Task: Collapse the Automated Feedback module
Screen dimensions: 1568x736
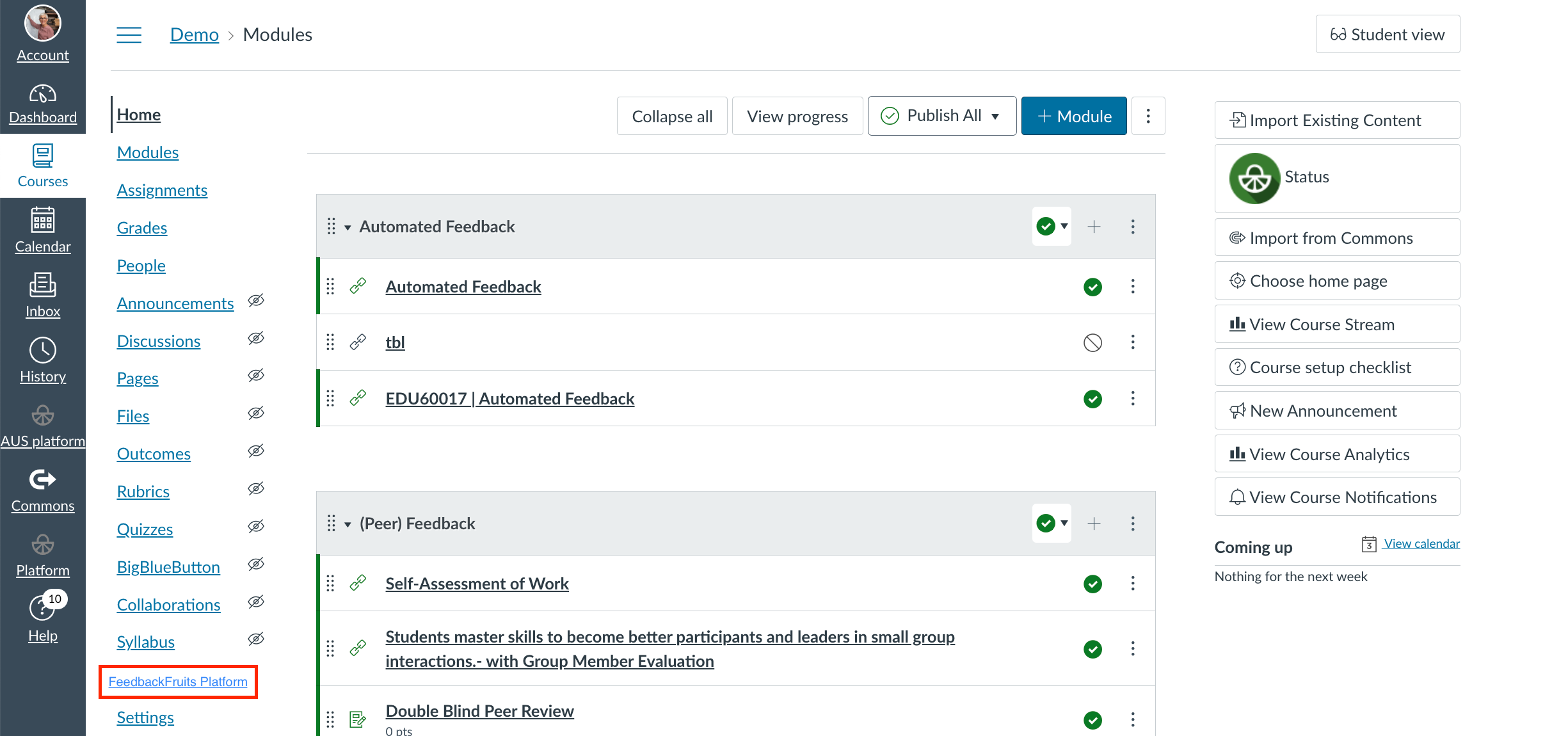Action: pyautogui.click(x=348, y=227)
